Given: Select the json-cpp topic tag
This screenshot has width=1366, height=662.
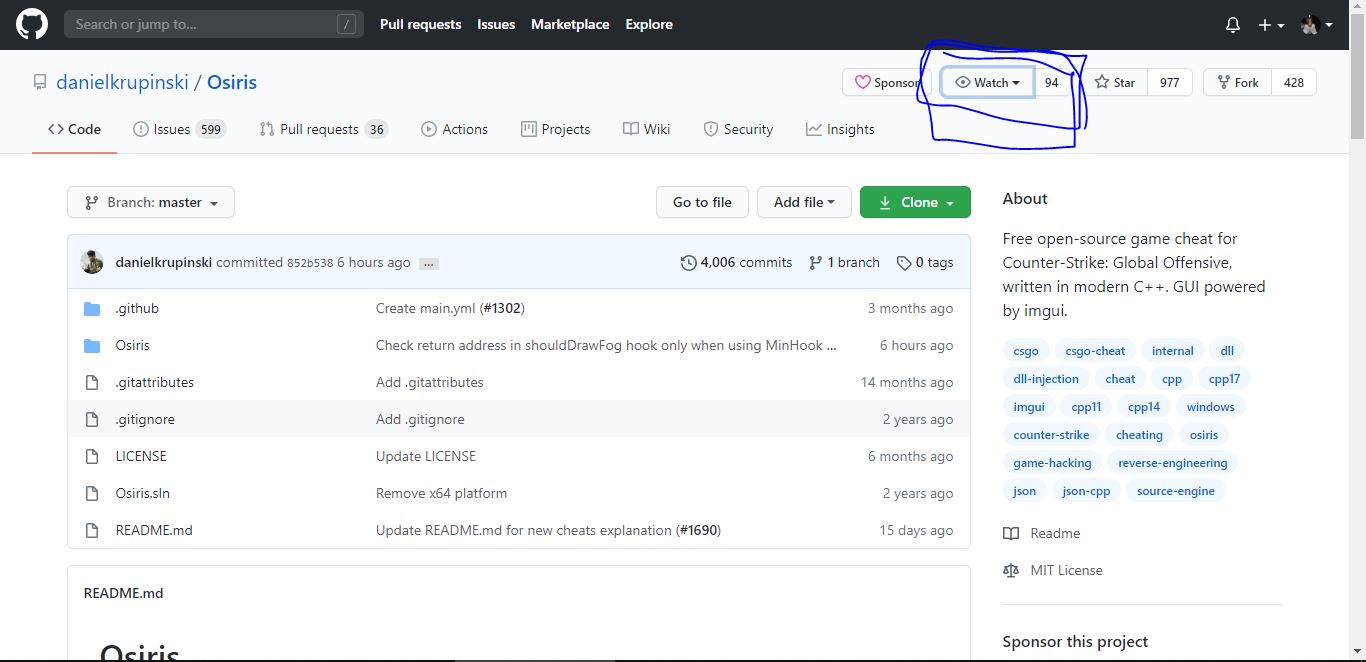Looking at the screenshot, I should click(1086, 491).
